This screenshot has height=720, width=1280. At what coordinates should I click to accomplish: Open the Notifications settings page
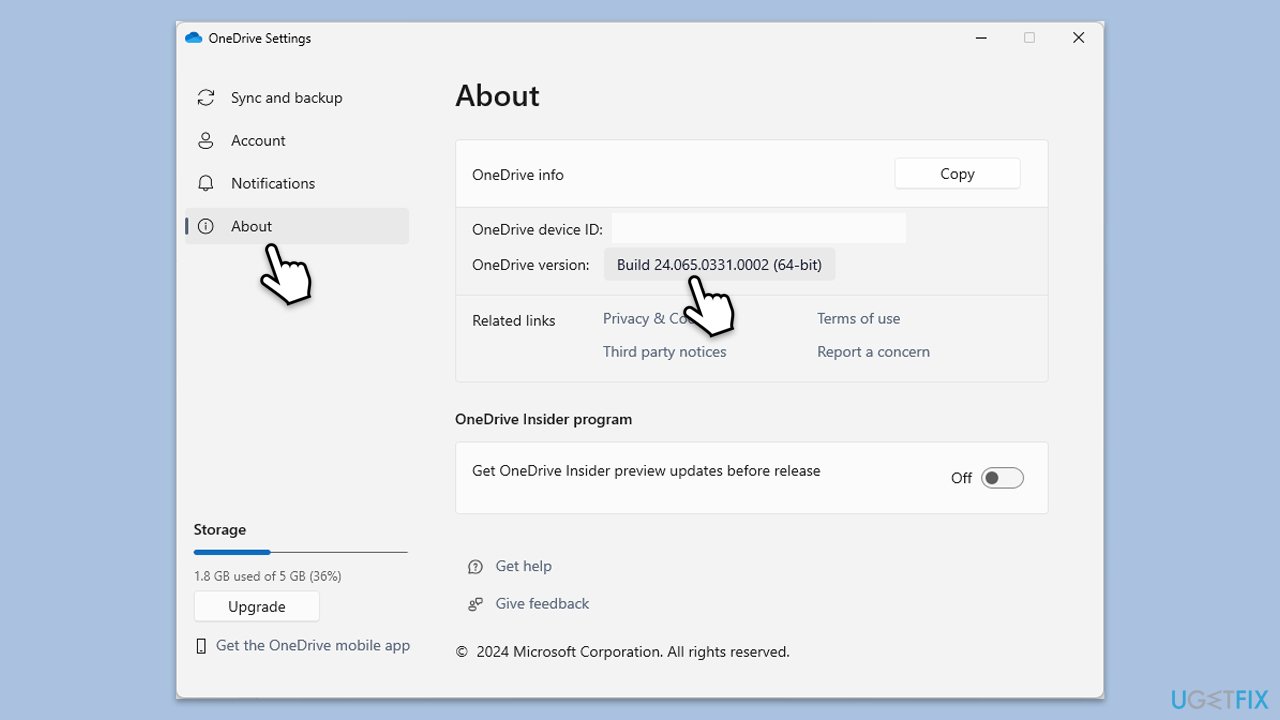coord(272,183)
